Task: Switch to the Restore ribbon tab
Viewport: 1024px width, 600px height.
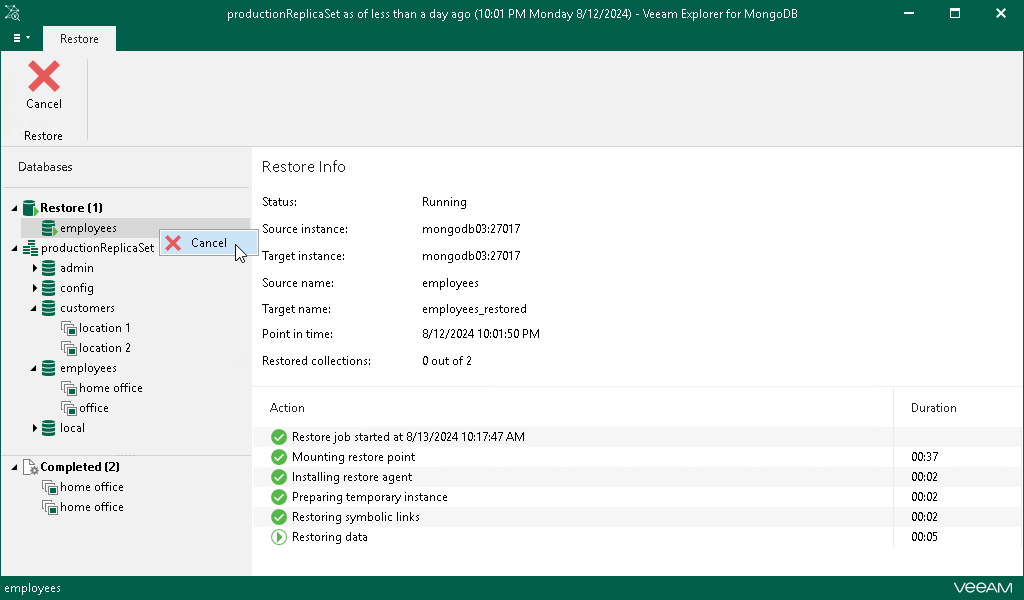Action: [79, 39]
